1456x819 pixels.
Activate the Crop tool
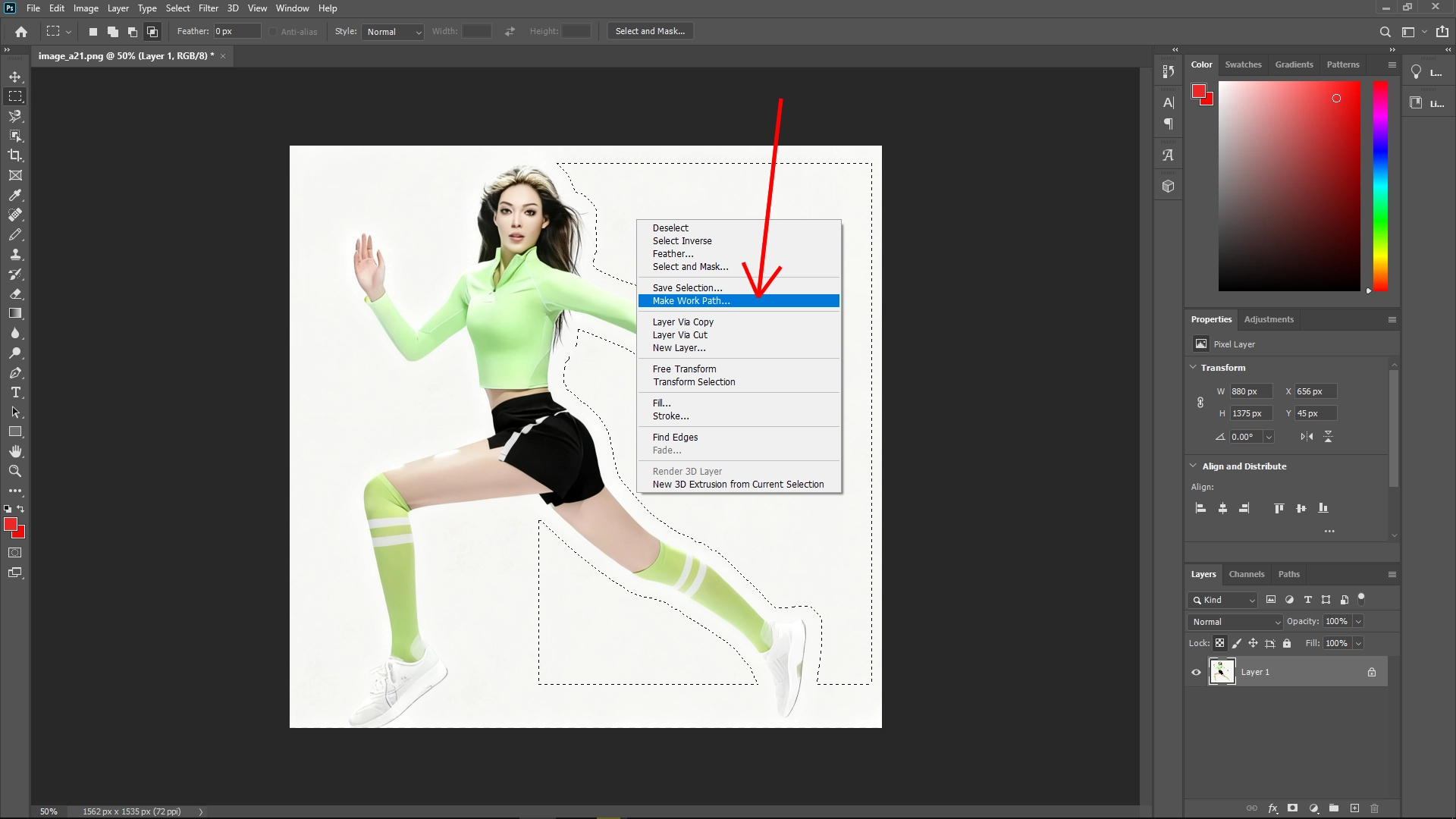pos(15,155)
